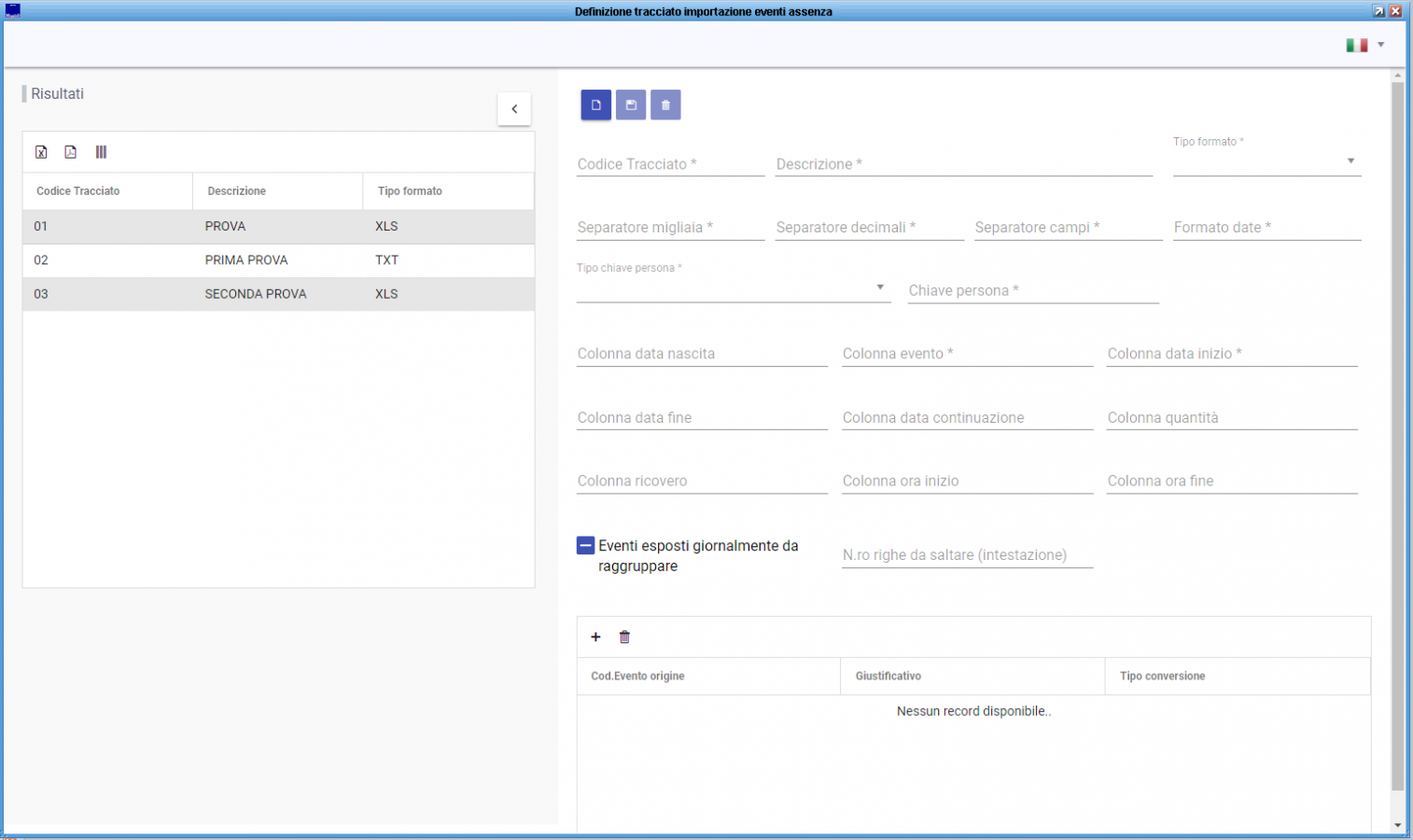Export results to Excel icon
This screenshot has height=840, width=1413.
[x=41, y=152]
